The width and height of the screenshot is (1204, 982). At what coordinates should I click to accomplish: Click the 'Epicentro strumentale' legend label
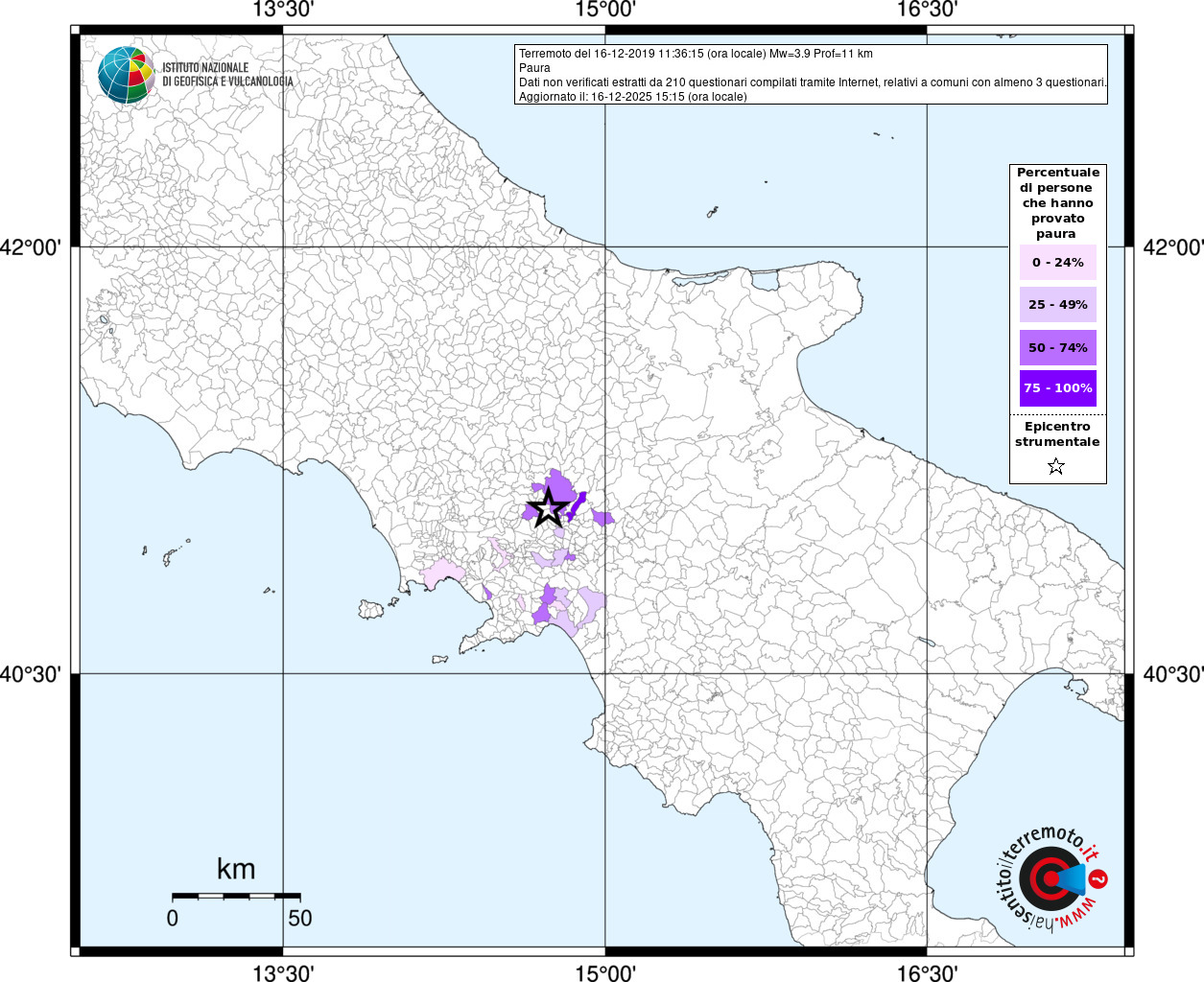[1057, 434]
